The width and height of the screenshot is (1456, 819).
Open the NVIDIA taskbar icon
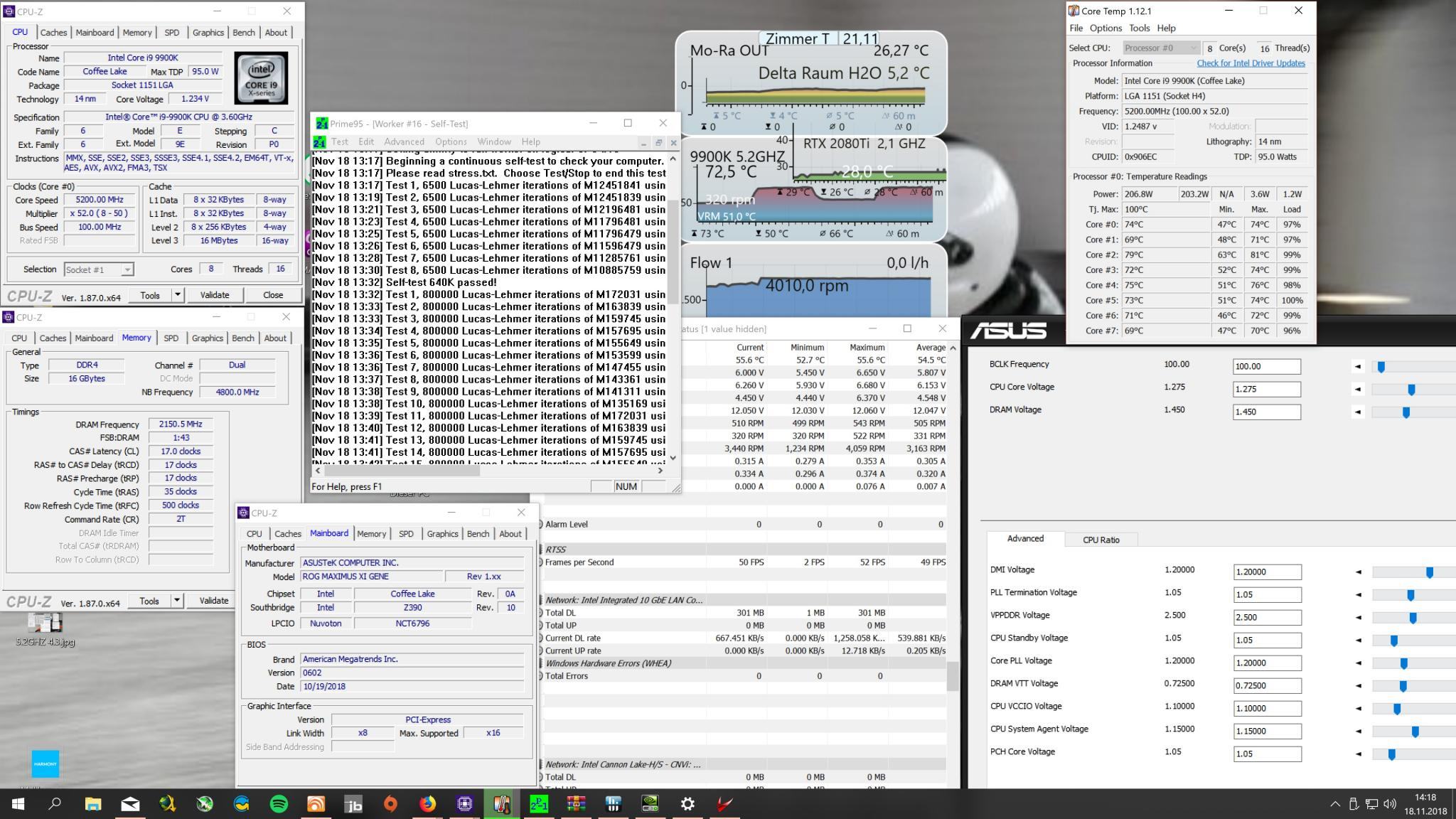tap(650, 804)
